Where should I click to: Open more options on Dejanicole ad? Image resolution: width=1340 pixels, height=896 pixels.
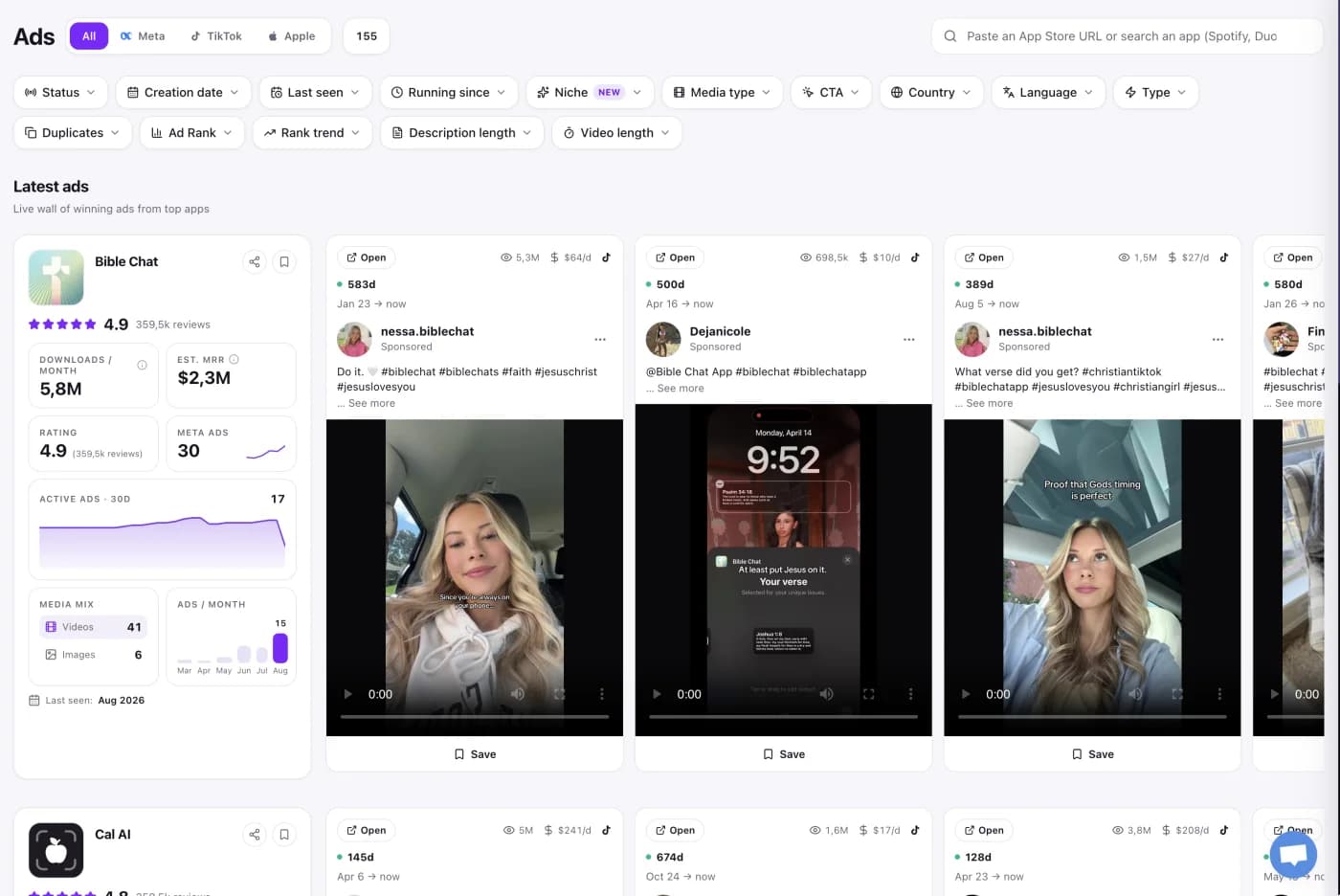pos(909,340)
